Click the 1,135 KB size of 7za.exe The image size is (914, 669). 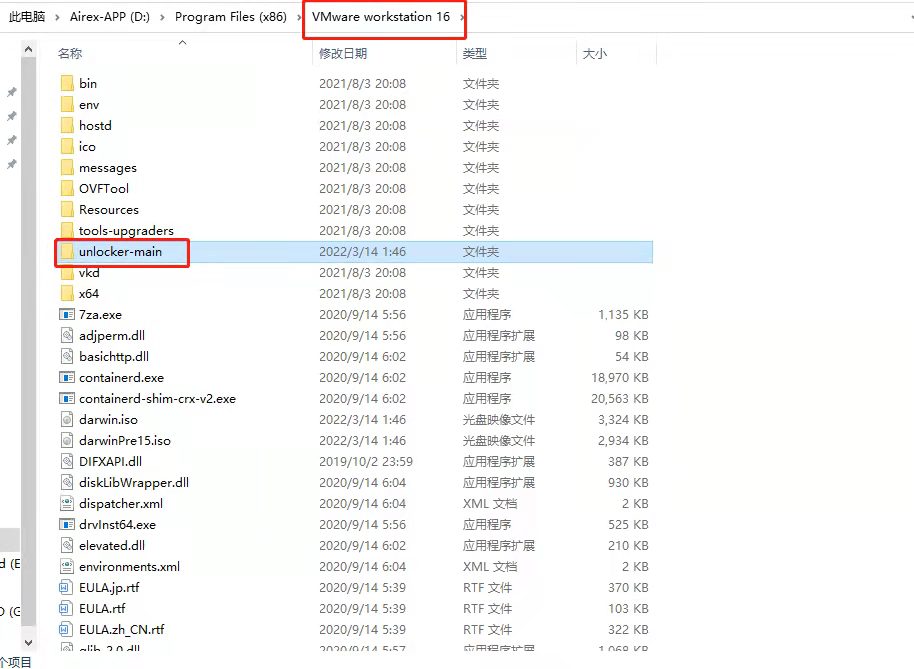coord(623,315)
